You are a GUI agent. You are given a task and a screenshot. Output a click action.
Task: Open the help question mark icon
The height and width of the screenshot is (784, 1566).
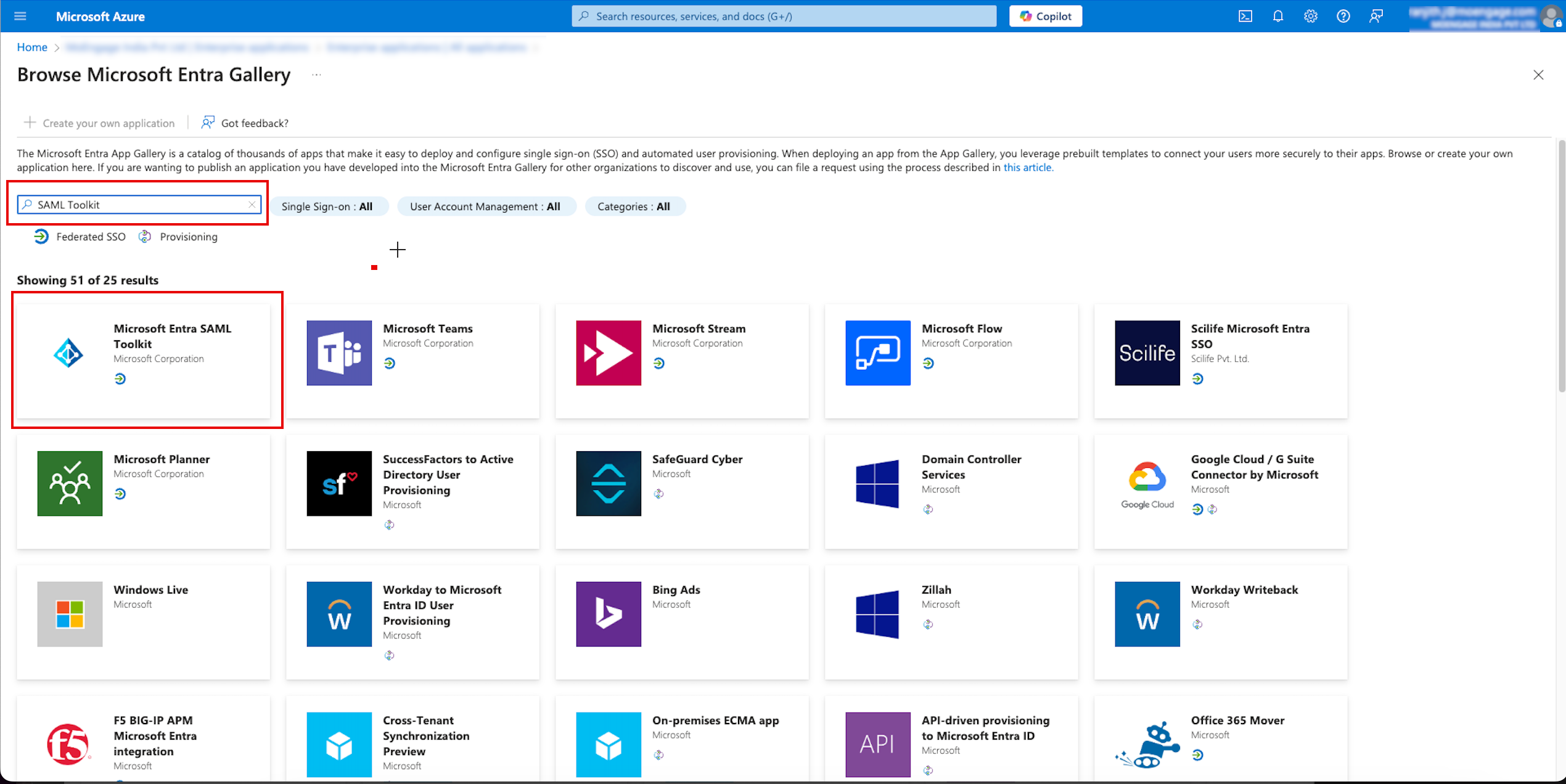tap(1343, 16)
